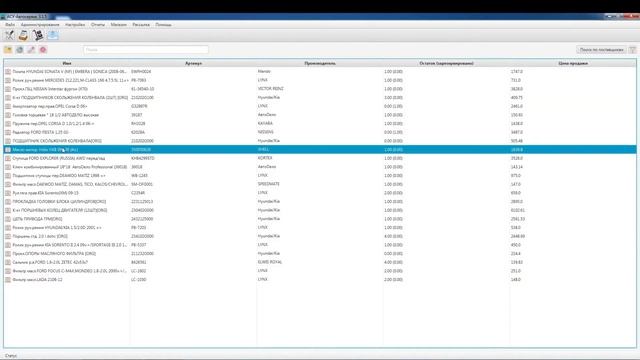Click the row icon of the NISSAN gasket item
Image resolution: width=640 pixels, height=360 pixels.
point(8,89)
